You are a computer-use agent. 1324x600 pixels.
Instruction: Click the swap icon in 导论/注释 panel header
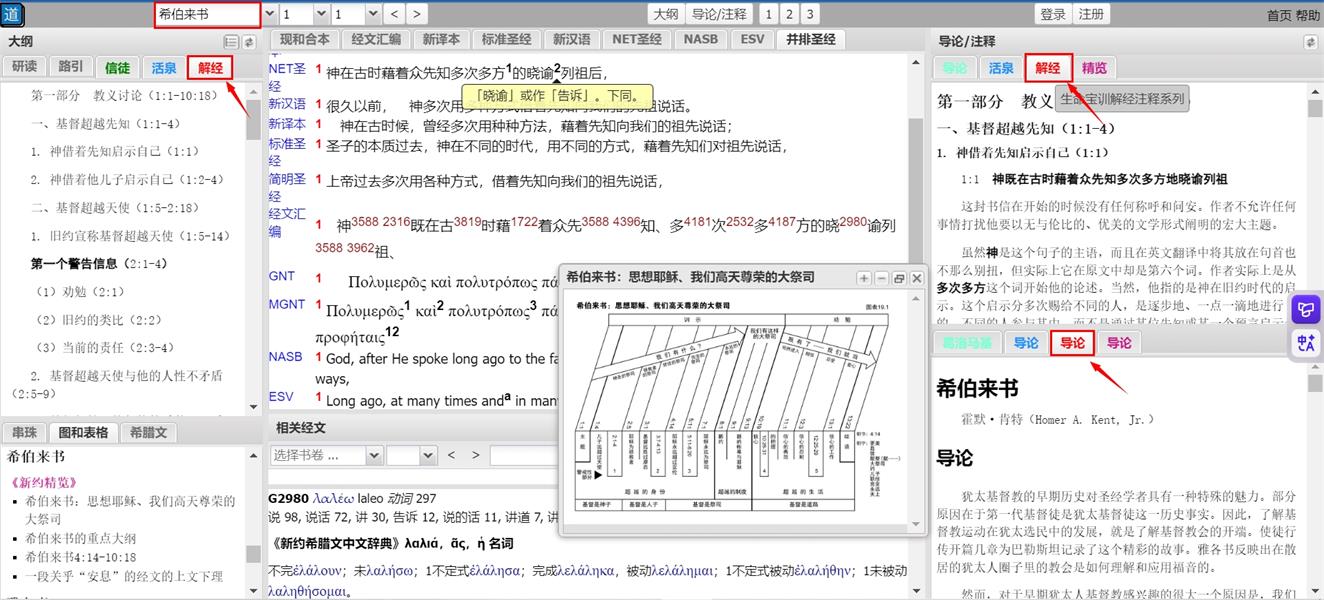pyautogui.click(x=1310, y=42)
